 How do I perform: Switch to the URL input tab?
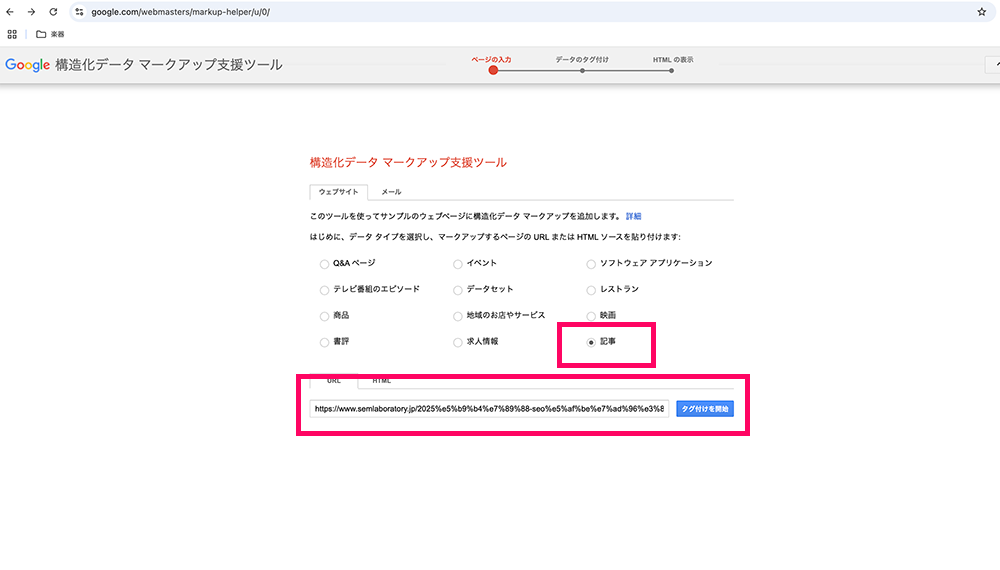click(x=334, y=381)
